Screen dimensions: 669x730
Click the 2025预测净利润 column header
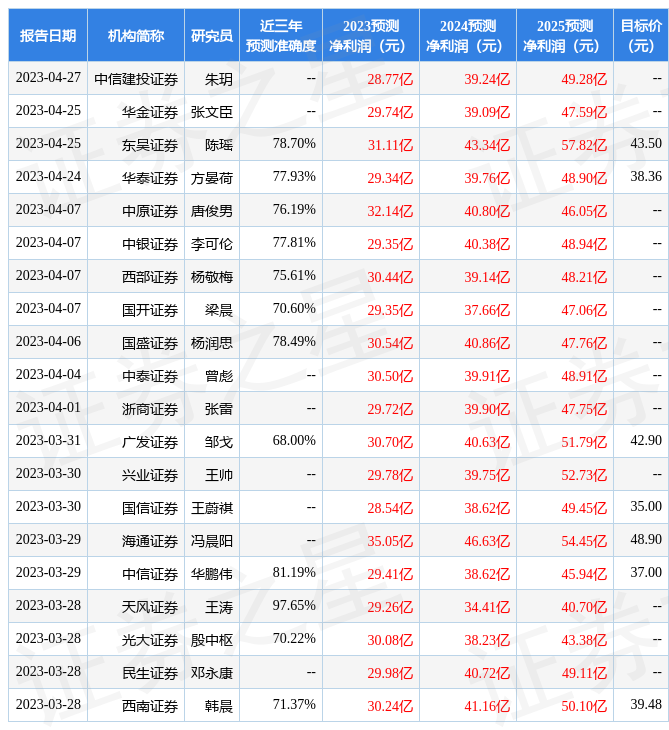point(565,35)
